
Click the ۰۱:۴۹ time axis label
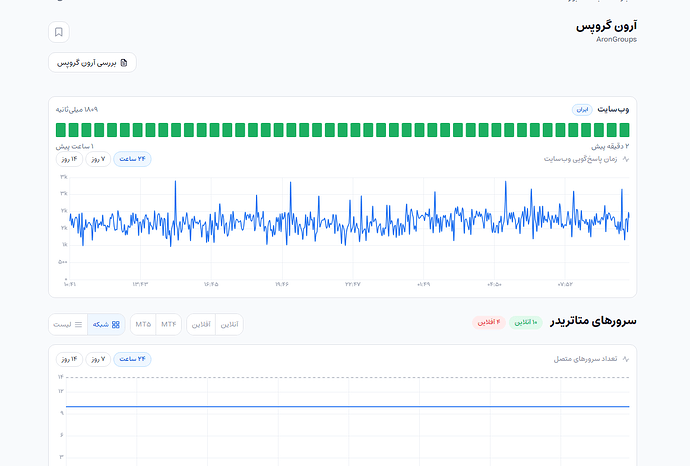(x=423, y=284)
